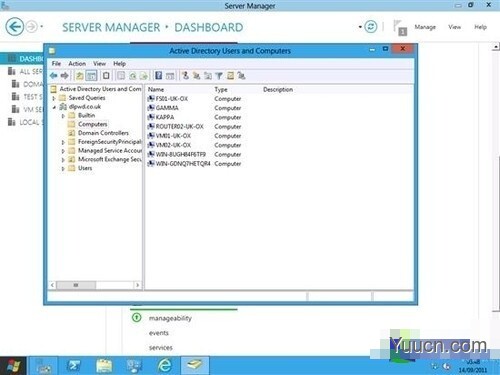This screenshot has height=375, width=500.
Task: Select Domain Controllers in the tree
Action: pos(103,133)
